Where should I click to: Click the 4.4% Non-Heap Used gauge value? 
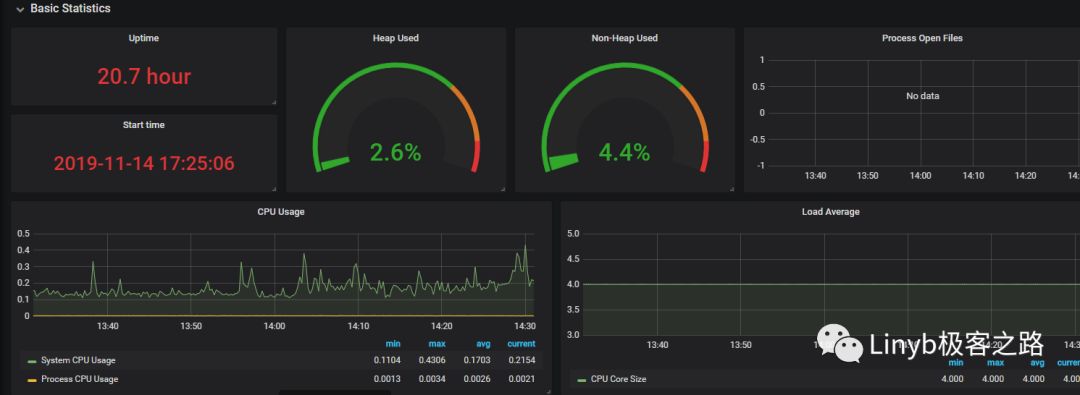pyautogui.click(x=624, y=152)
